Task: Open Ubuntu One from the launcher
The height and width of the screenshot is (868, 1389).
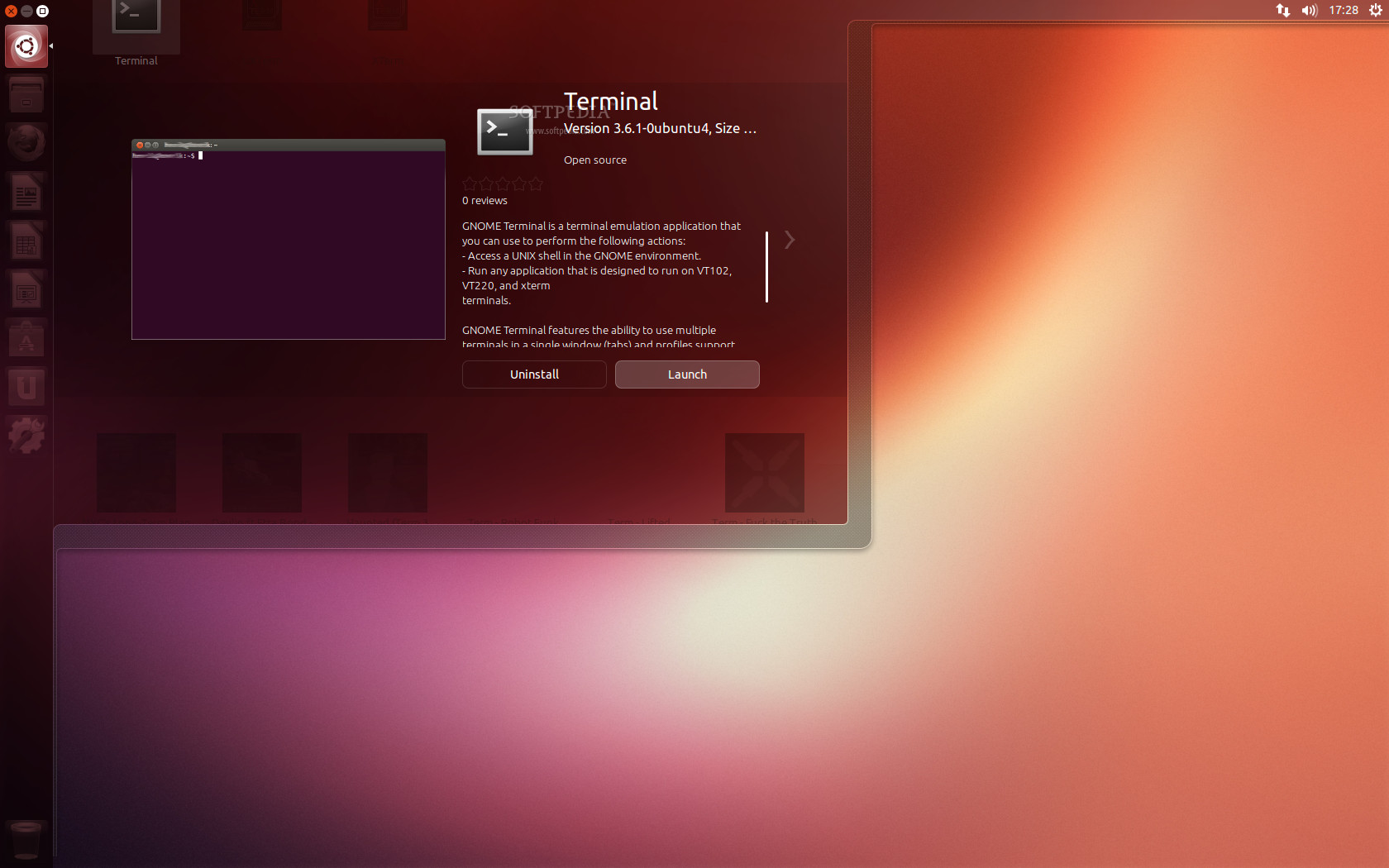Action: coord(26,388)
